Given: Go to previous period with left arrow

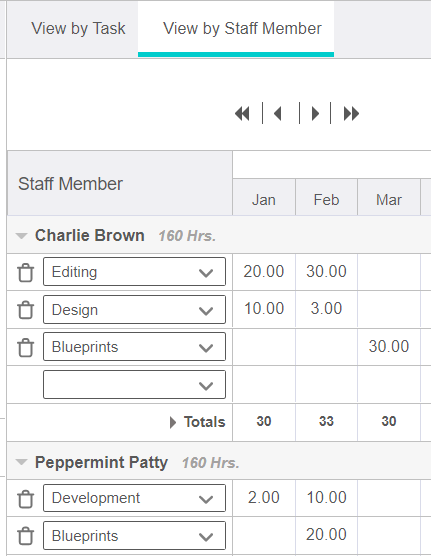Looking at the screenshot, I should coord(278,114).
